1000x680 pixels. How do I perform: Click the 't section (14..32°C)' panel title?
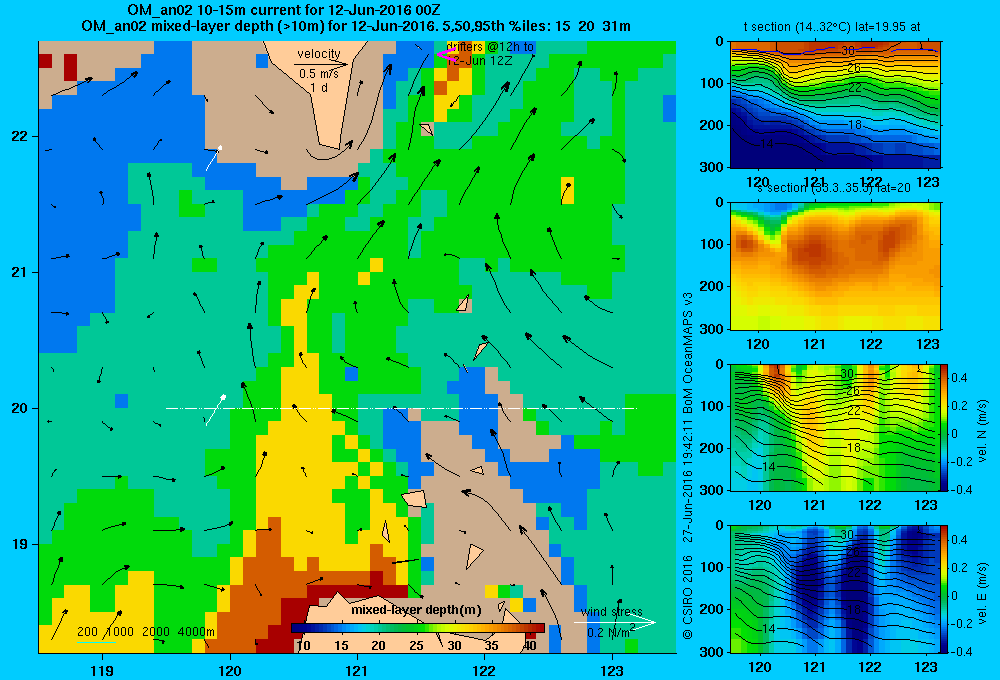[832, 27]
